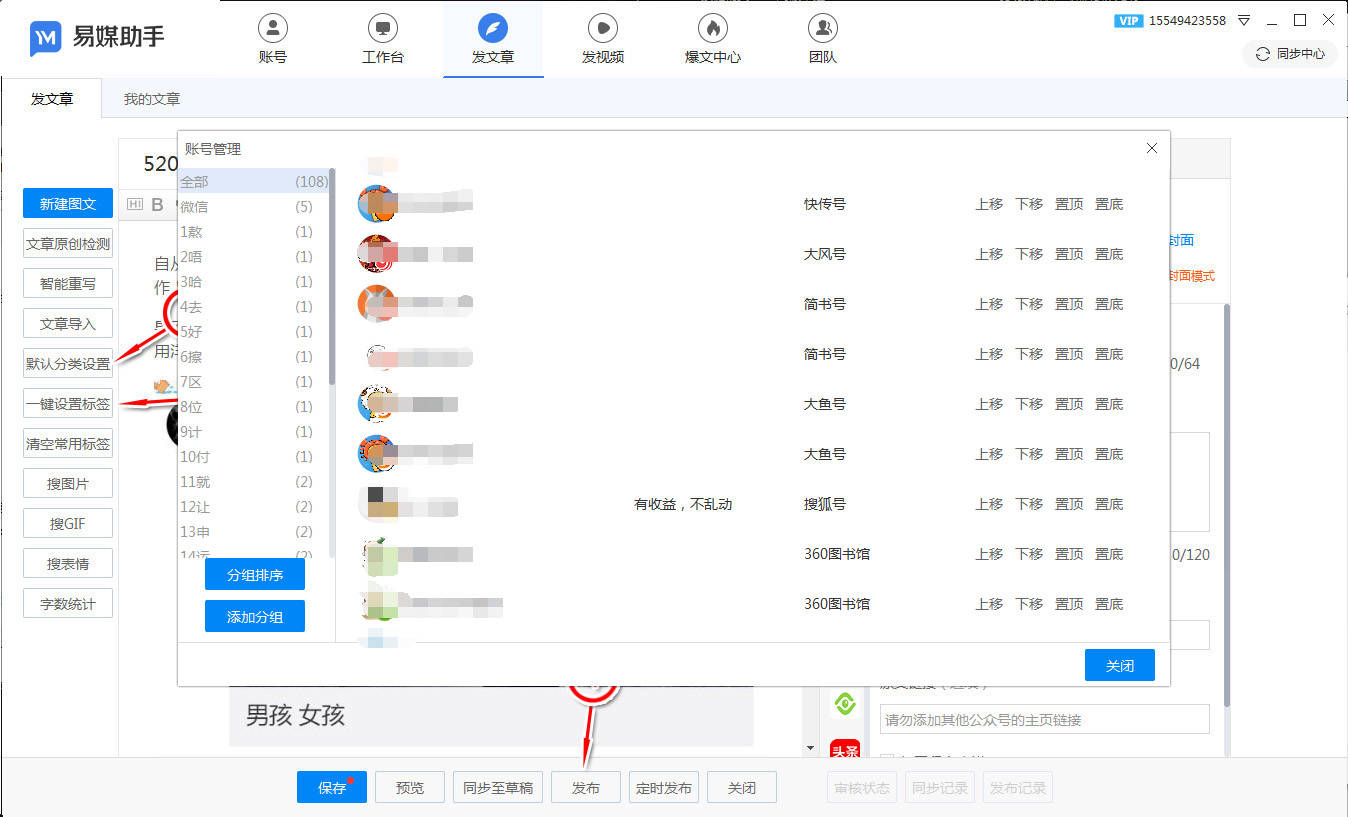Open the 爆文中心 hot articles center
This screenshot has height=817, width=1348.
tap(712, 39)
